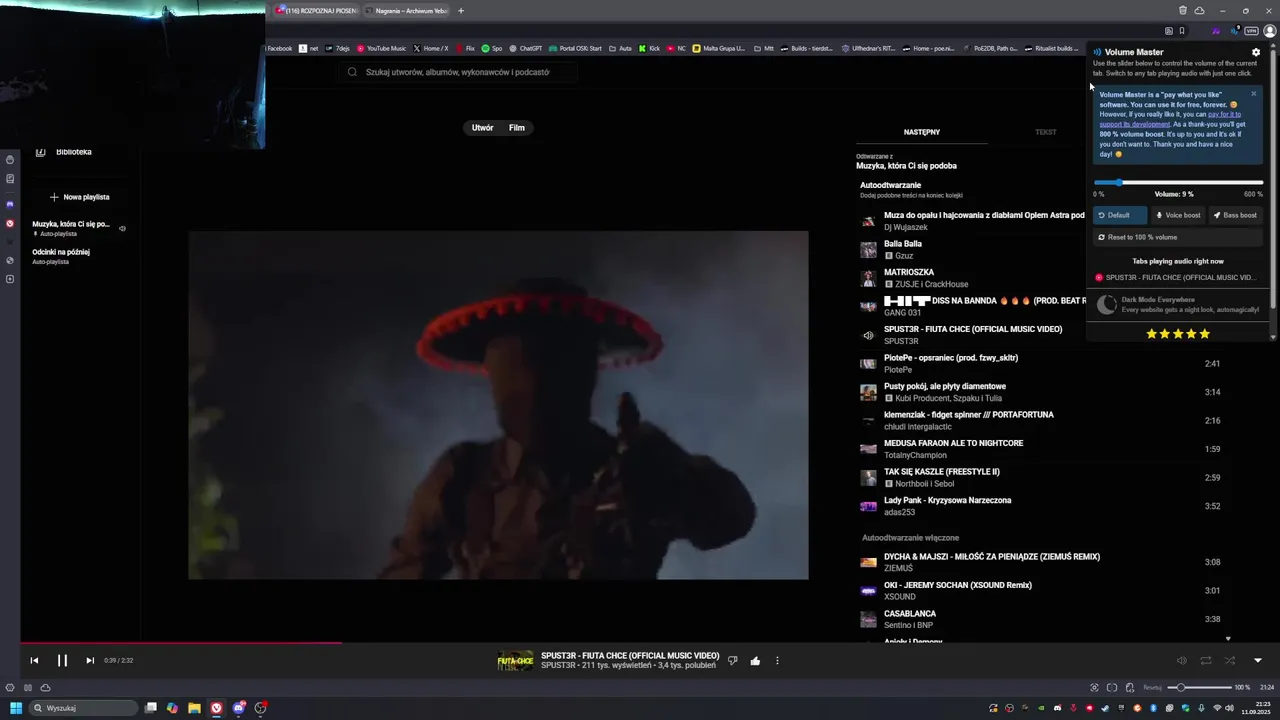The image size is (1280, 720).
Task: Open Volume Master settings gear
Action: pos(1256,52)
